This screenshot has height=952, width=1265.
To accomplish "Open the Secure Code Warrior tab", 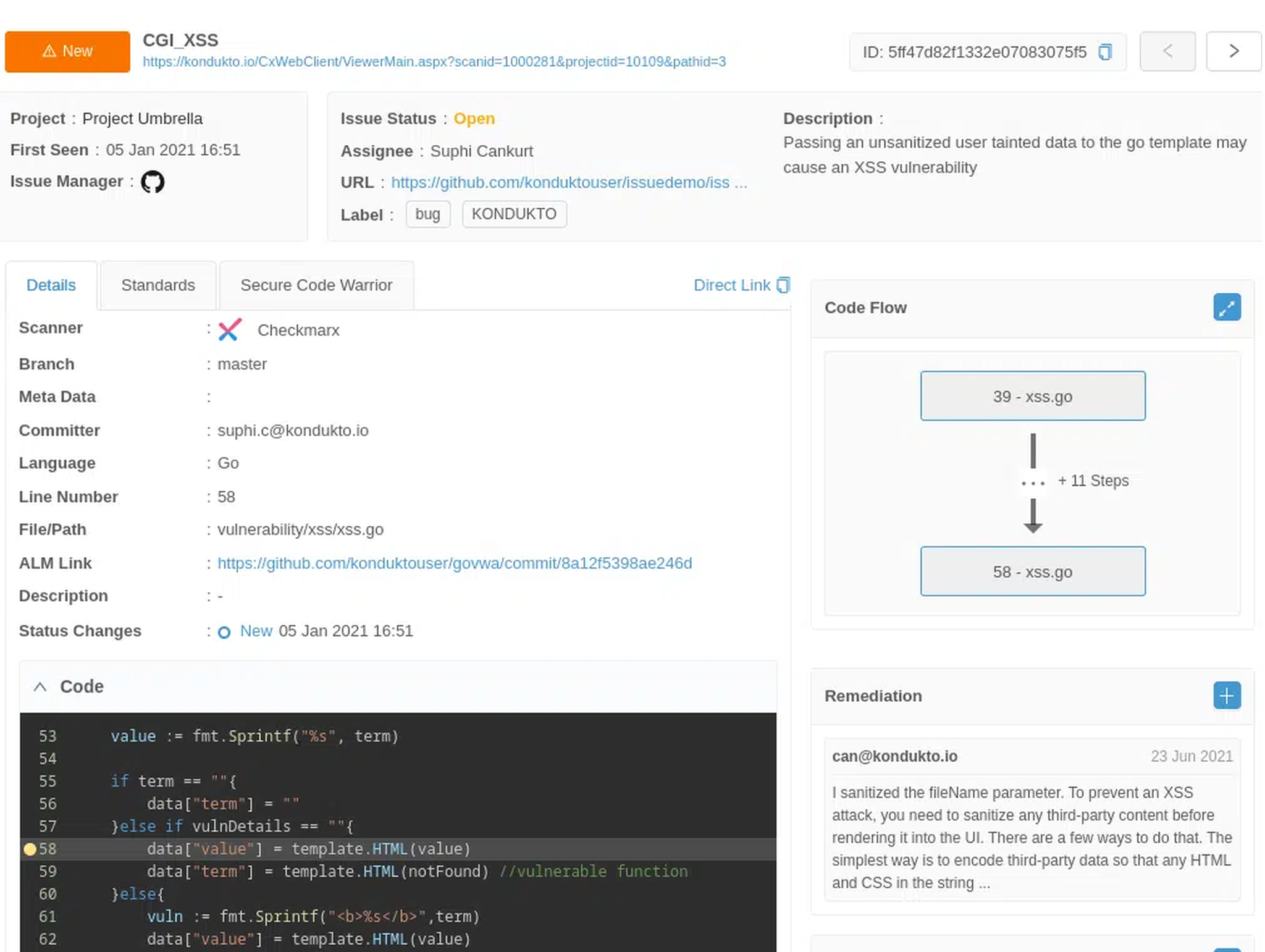I will 316,285.
